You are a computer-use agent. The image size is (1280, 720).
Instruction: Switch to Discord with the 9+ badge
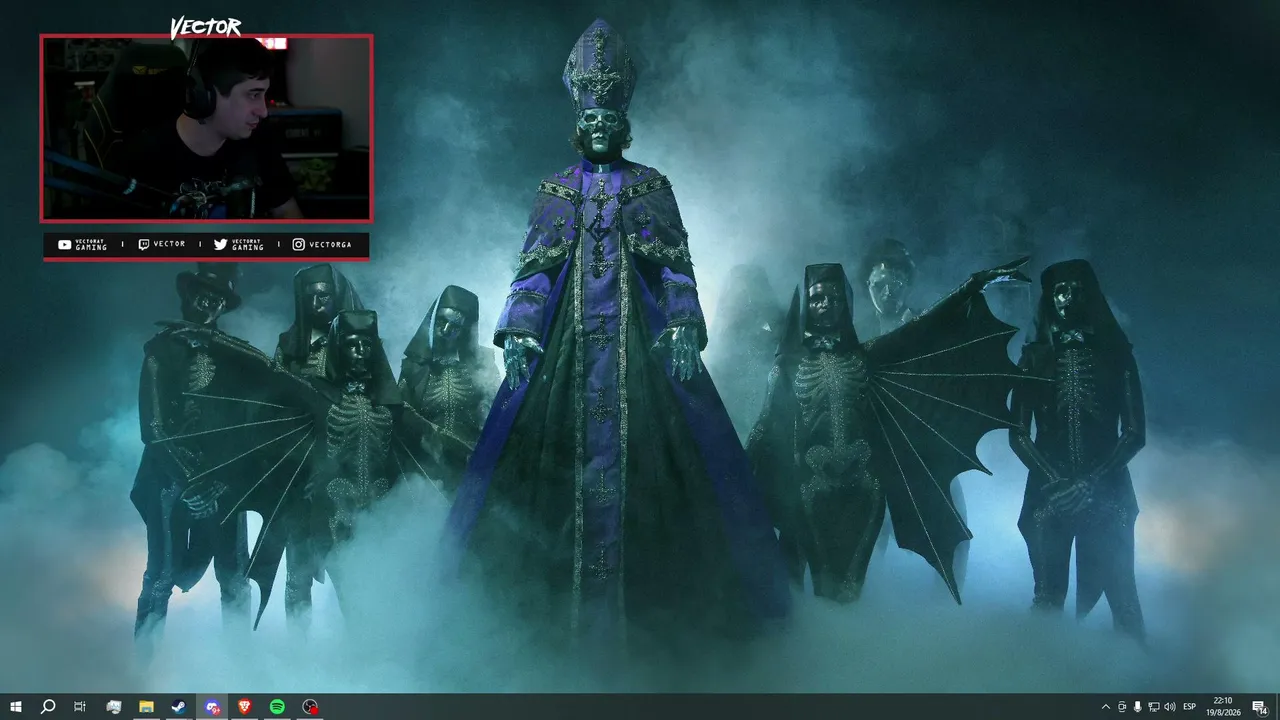pos(212,707)
